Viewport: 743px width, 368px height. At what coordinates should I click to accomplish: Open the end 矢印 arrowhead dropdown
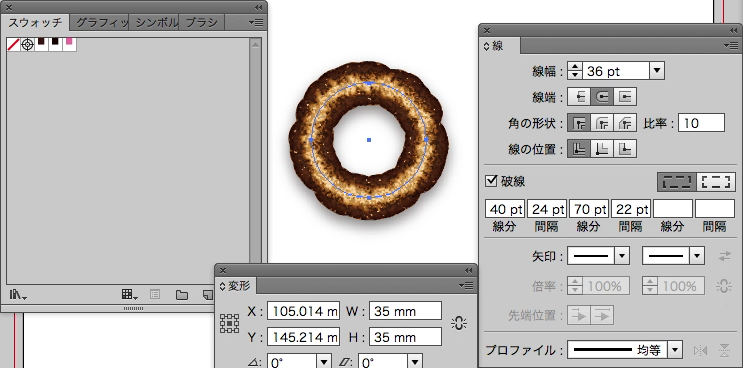click(x=697, y=256)
